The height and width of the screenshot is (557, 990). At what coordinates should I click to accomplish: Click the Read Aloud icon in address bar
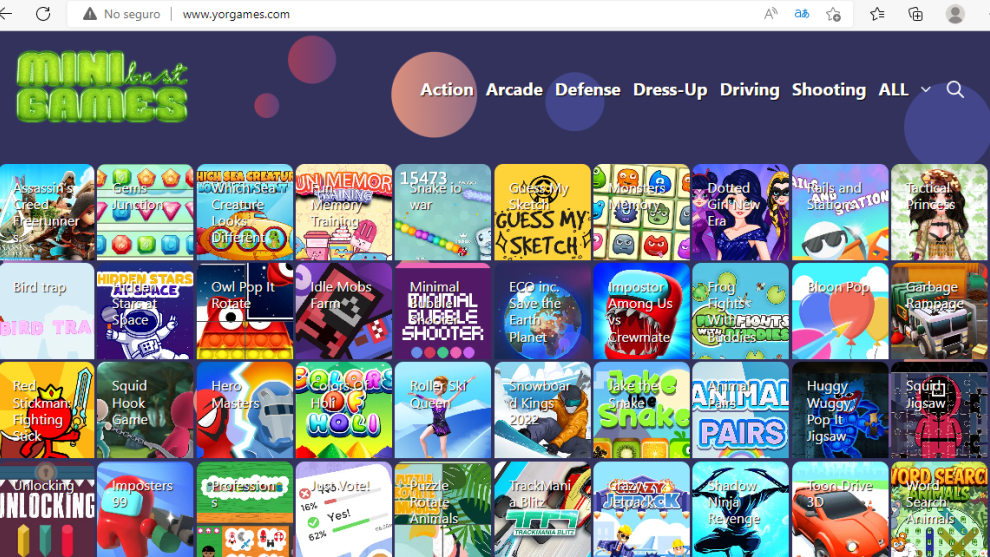[x=770, y=14]
